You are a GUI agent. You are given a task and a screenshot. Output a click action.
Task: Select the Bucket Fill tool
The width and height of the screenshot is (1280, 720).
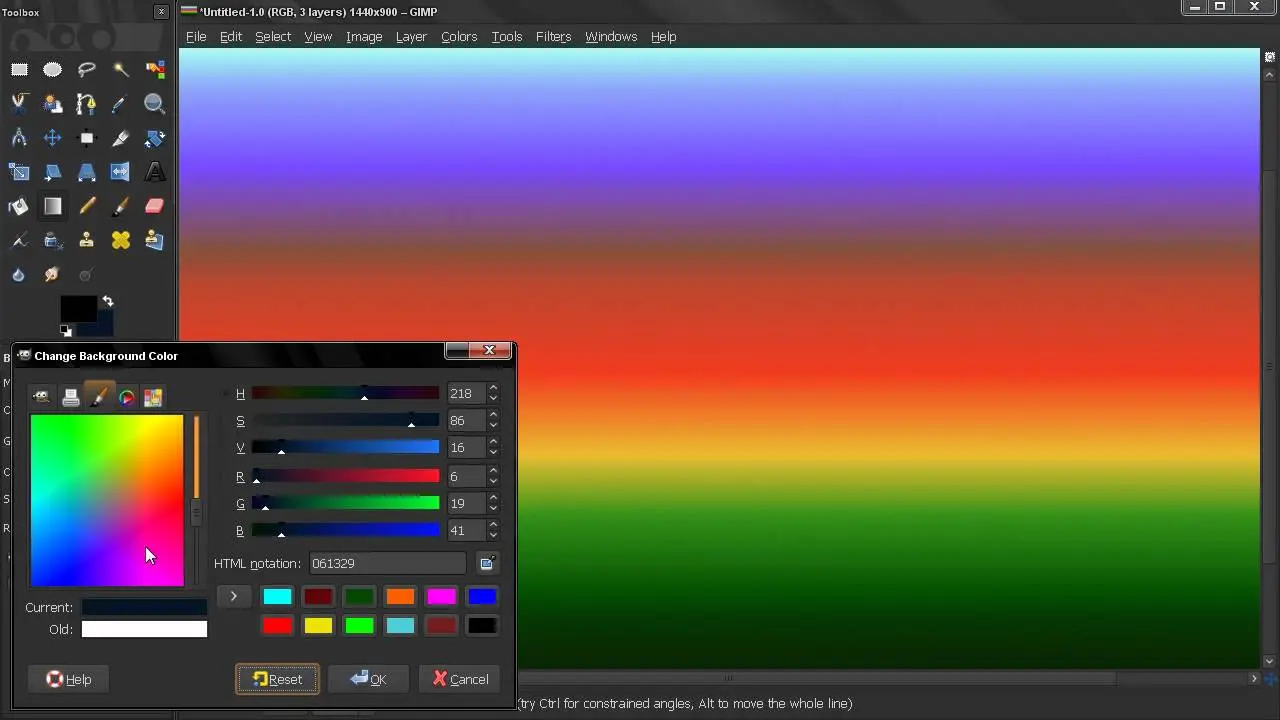pyautogui.click(x=19, y=206)
